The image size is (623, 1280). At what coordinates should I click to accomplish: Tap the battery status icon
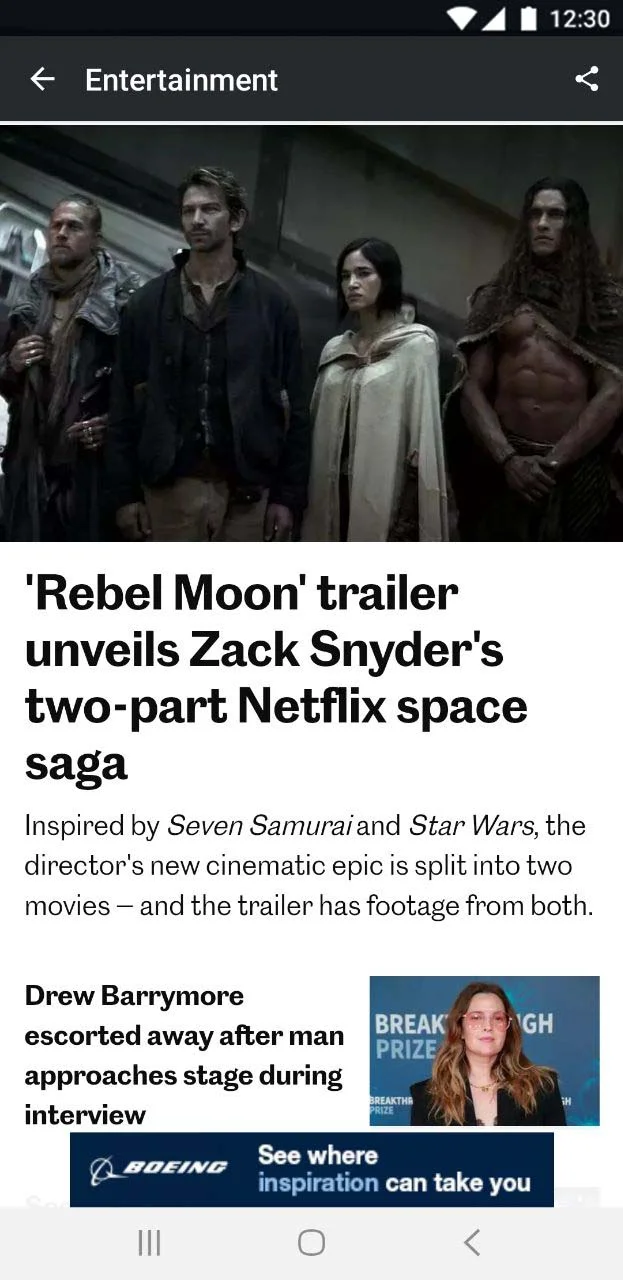point(530,18)
